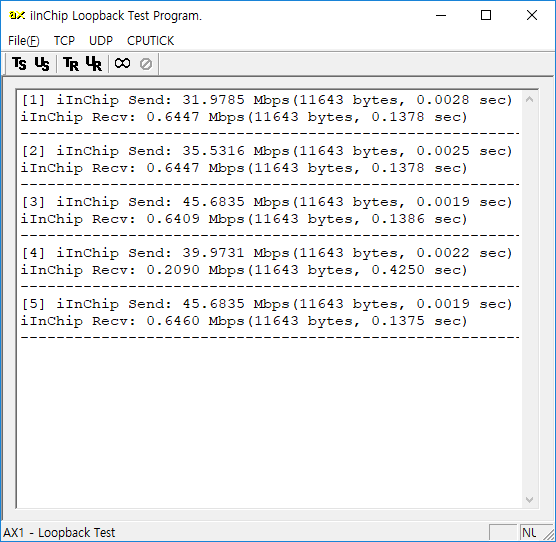The image size is (556, 542).
Task: Click the scrollbar down arrow in log
Action: 529,500
